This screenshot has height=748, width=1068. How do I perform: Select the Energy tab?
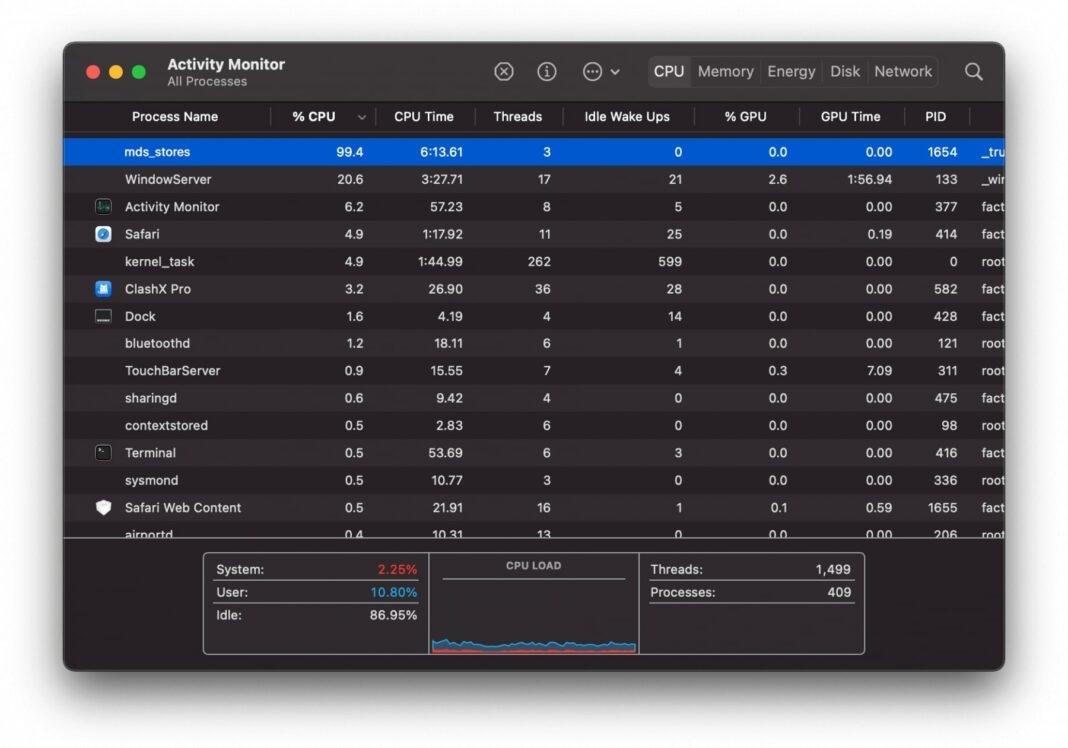(791, 71)
